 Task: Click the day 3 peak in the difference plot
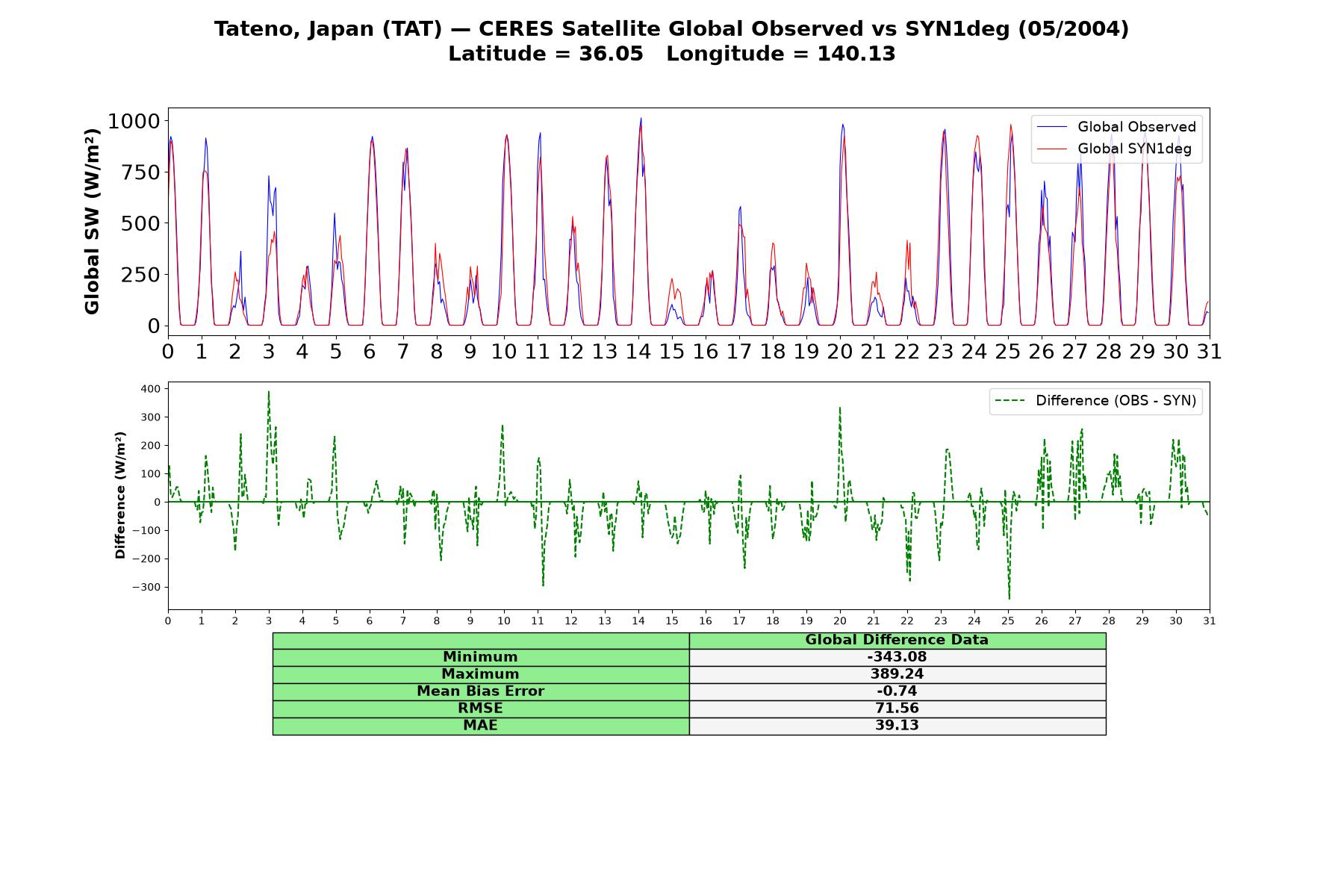[x=269, y=393]
